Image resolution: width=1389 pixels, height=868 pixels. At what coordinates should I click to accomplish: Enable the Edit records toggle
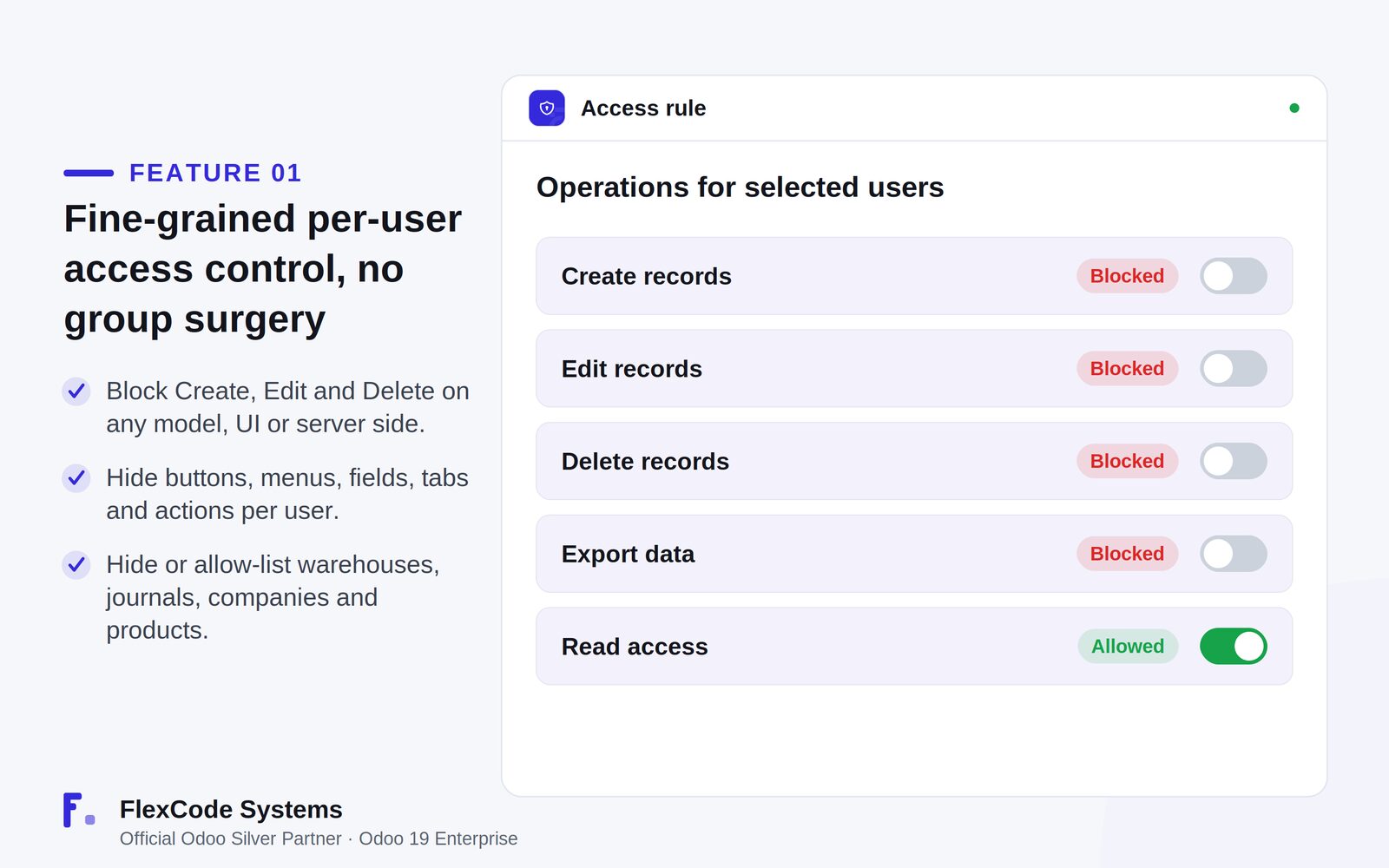[x=1234, y=369]
